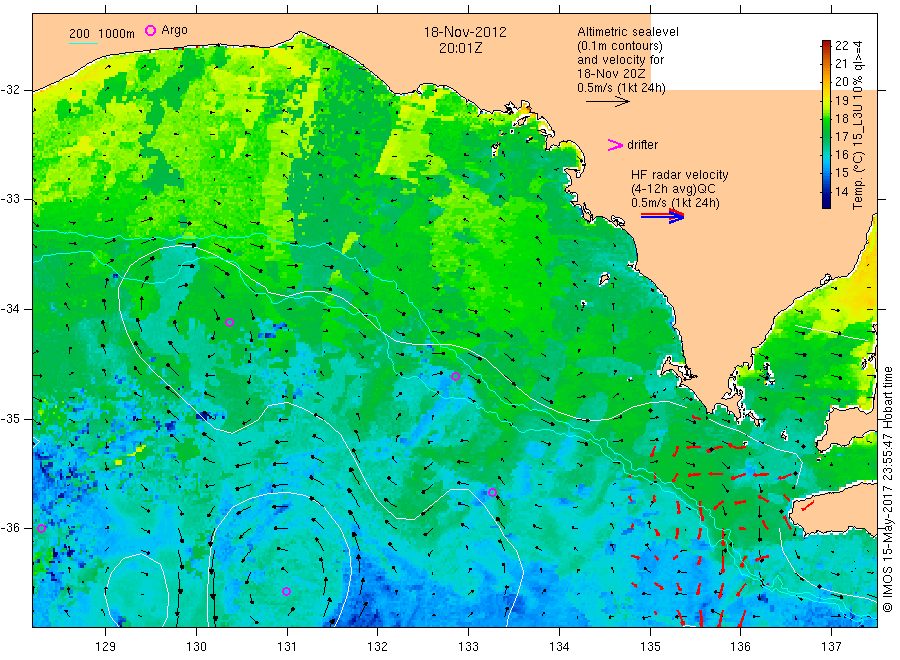
Task: Click the 22 degree label on color bar
Action: pyautogui.click(x=842, y=46)
